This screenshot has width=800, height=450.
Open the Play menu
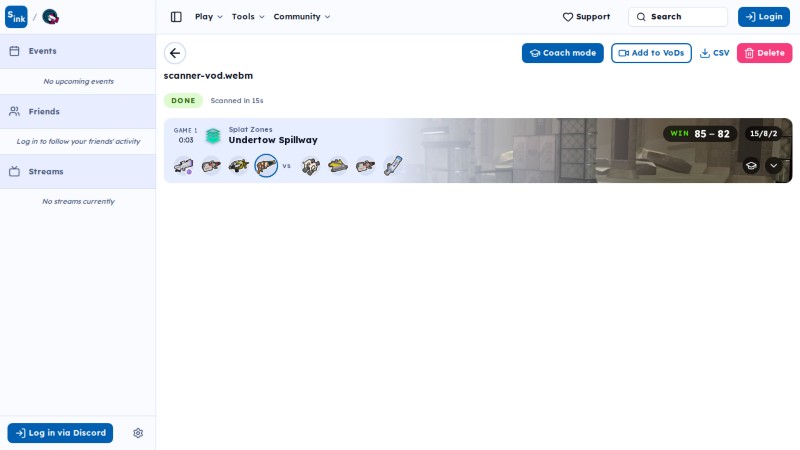(208, 17)
